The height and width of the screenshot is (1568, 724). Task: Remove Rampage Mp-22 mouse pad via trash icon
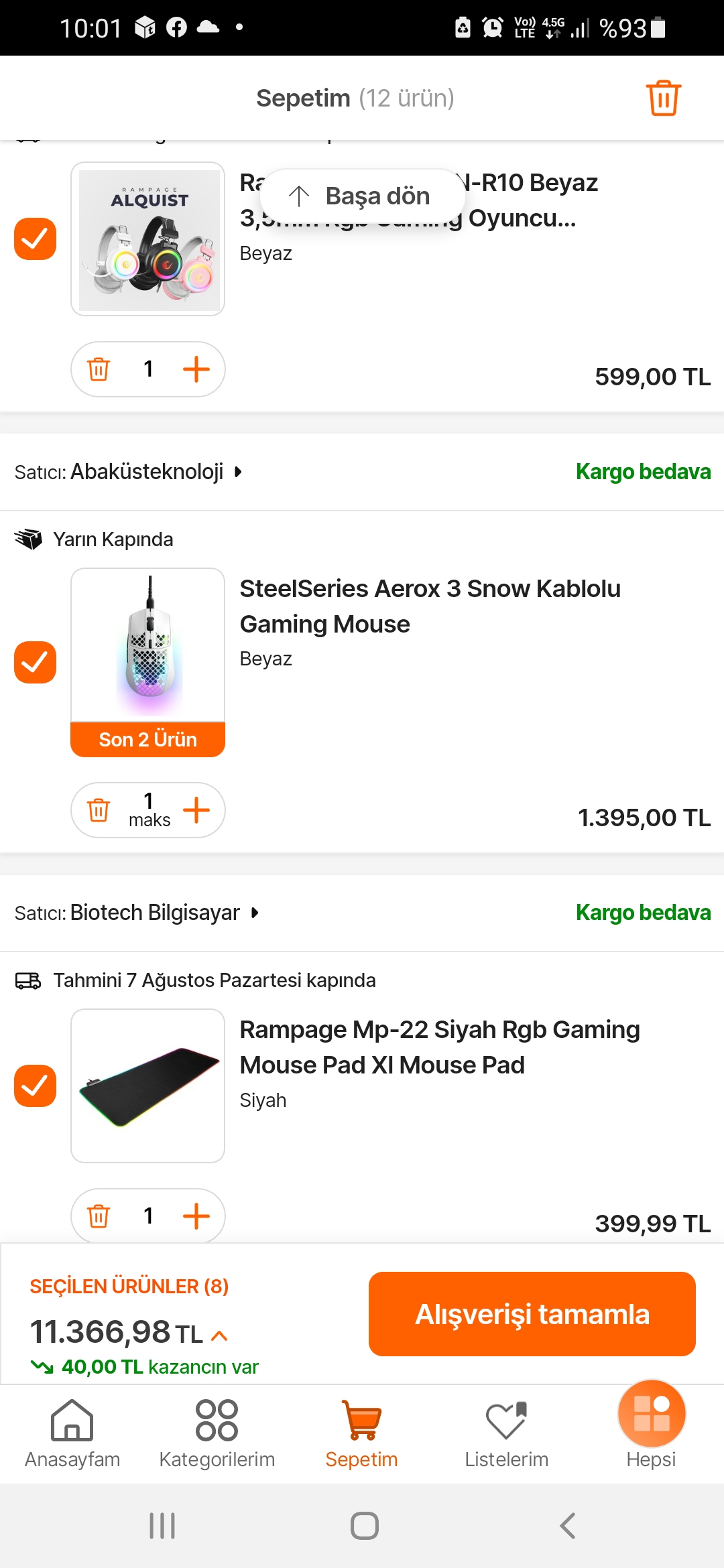pos(99,1216)
